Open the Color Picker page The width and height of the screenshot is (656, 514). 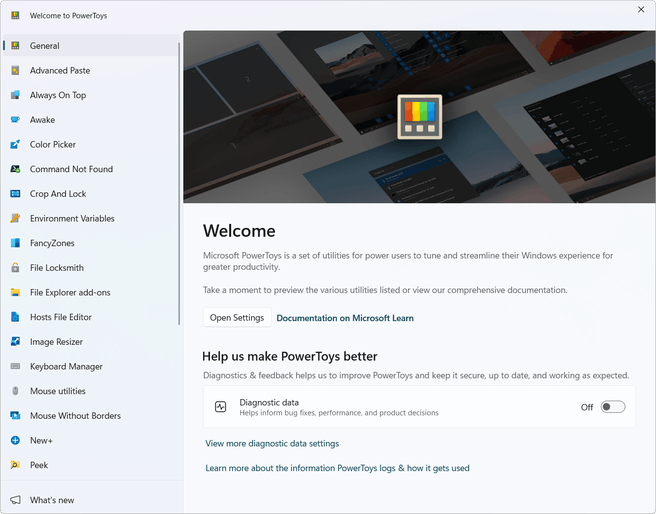coord(91,144)
